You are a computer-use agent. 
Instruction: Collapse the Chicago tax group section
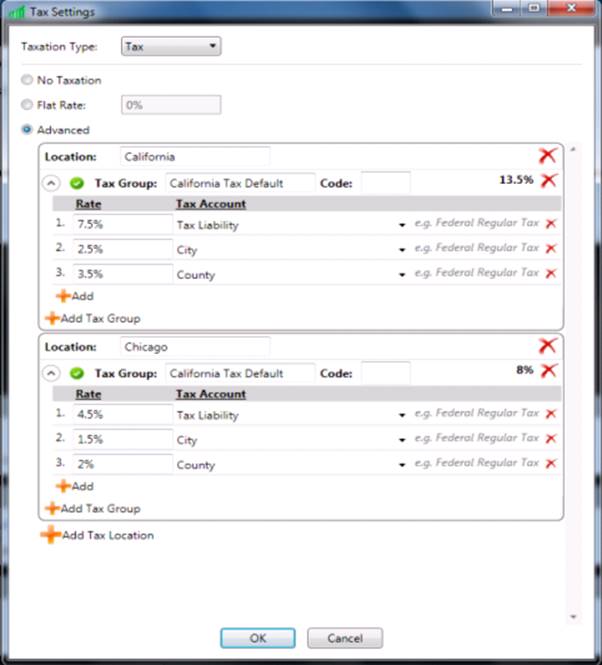pos(51,373)
